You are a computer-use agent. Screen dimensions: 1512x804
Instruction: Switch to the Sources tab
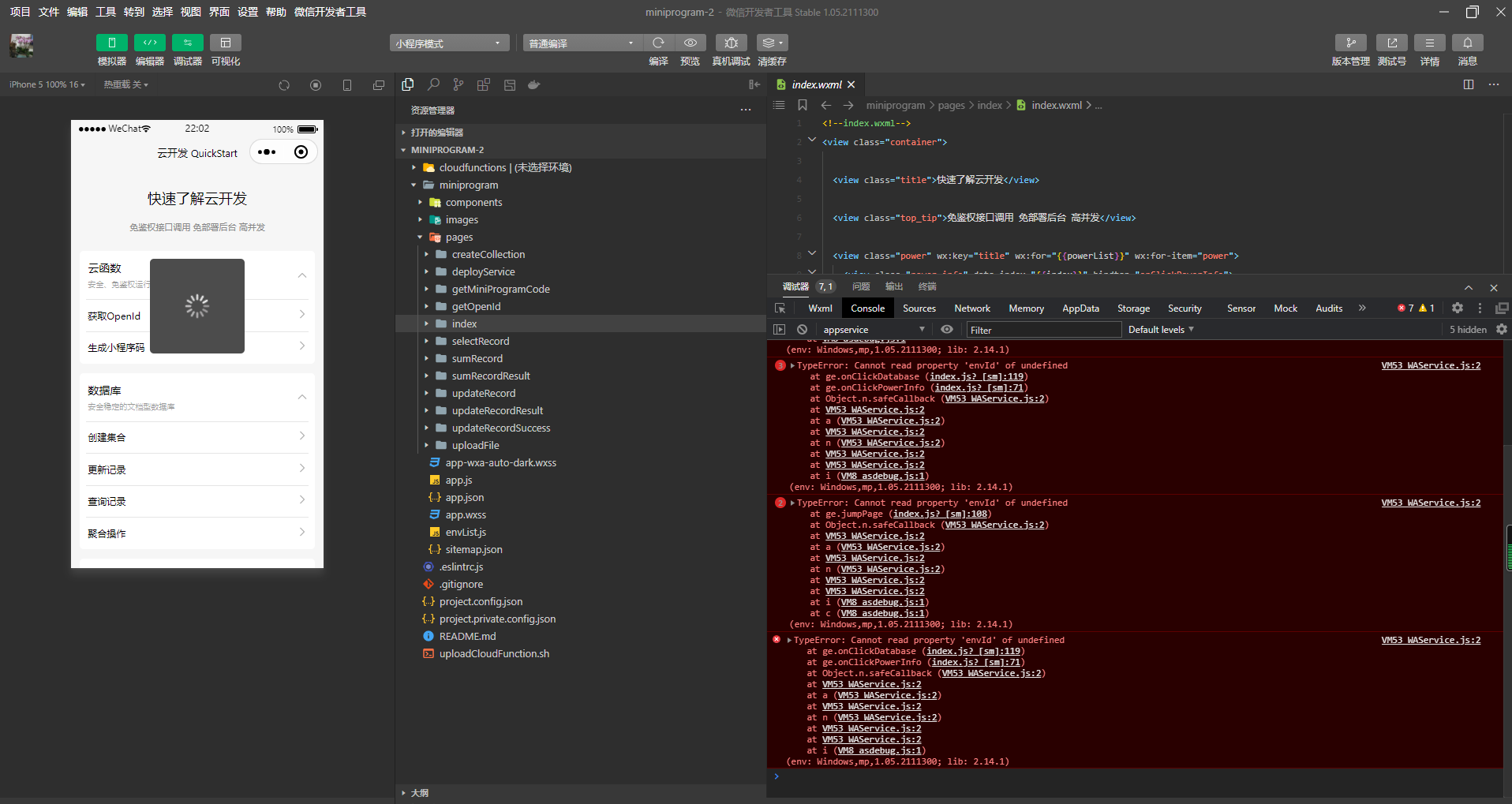919,309
